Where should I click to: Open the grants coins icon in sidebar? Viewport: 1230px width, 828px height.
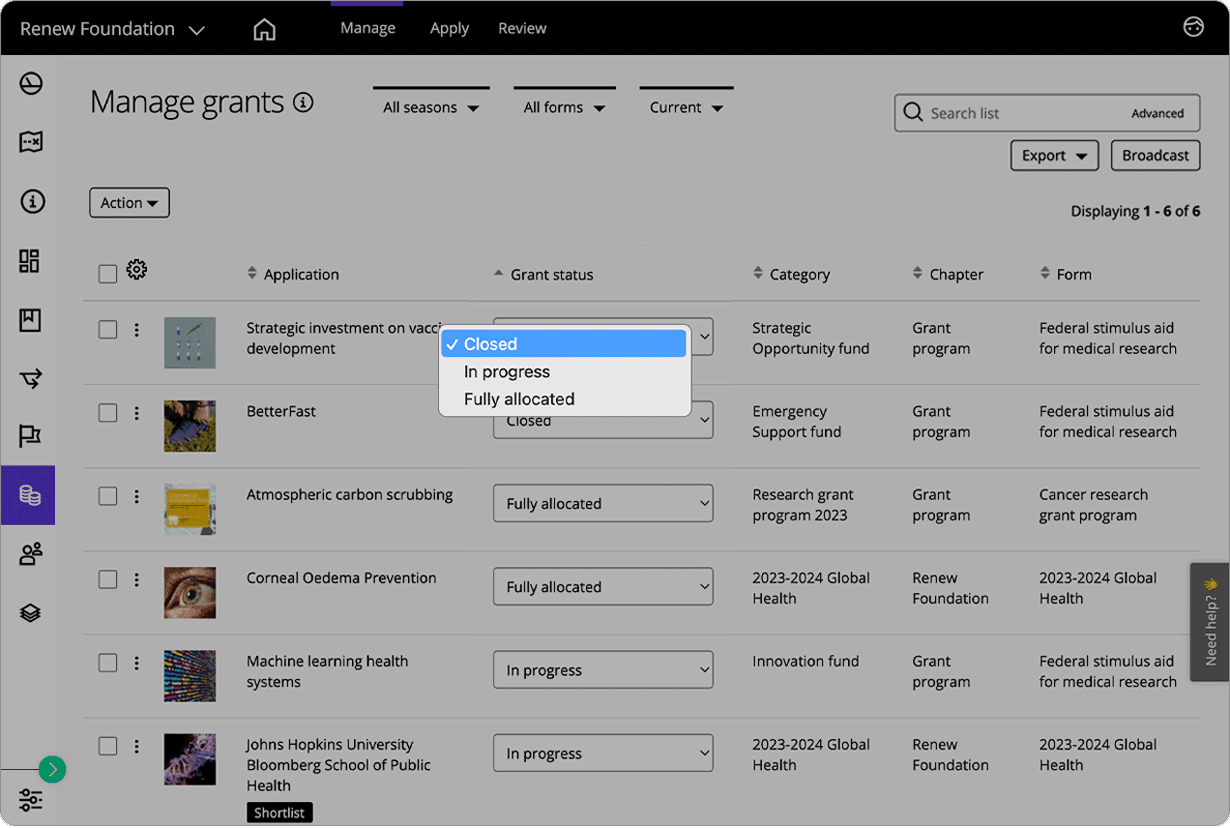click(29, 494)
